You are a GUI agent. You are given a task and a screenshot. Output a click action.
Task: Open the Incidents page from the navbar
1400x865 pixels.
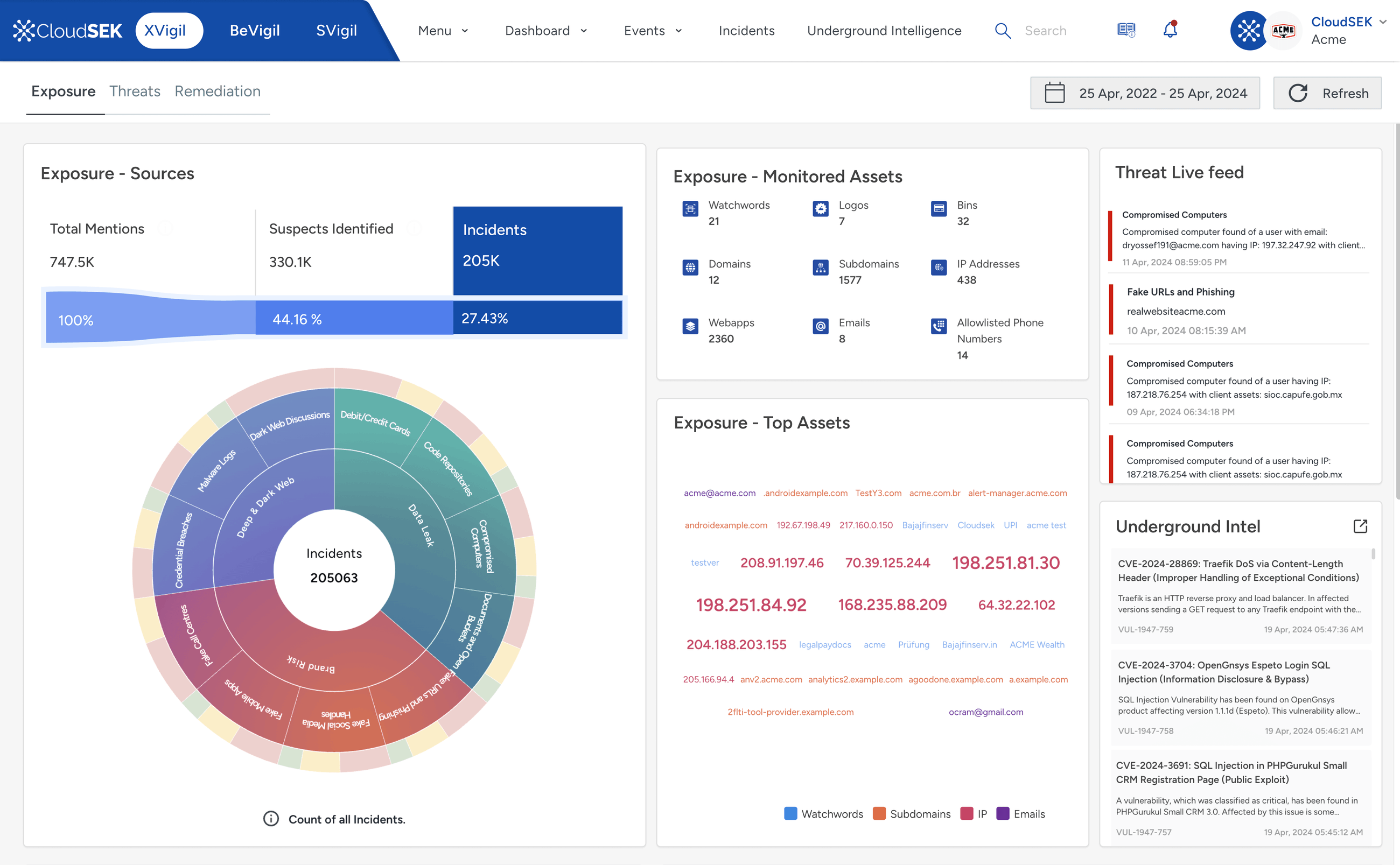click(747, 30)
